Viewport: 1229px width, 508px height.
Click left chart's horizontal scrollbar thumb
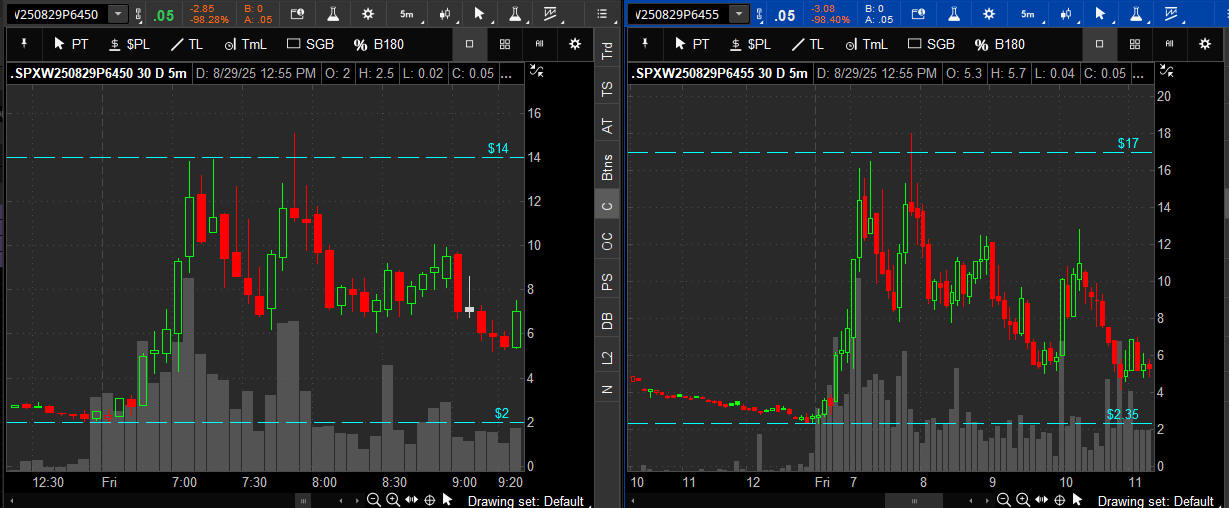pyautogui.click(x=300, y=500)
